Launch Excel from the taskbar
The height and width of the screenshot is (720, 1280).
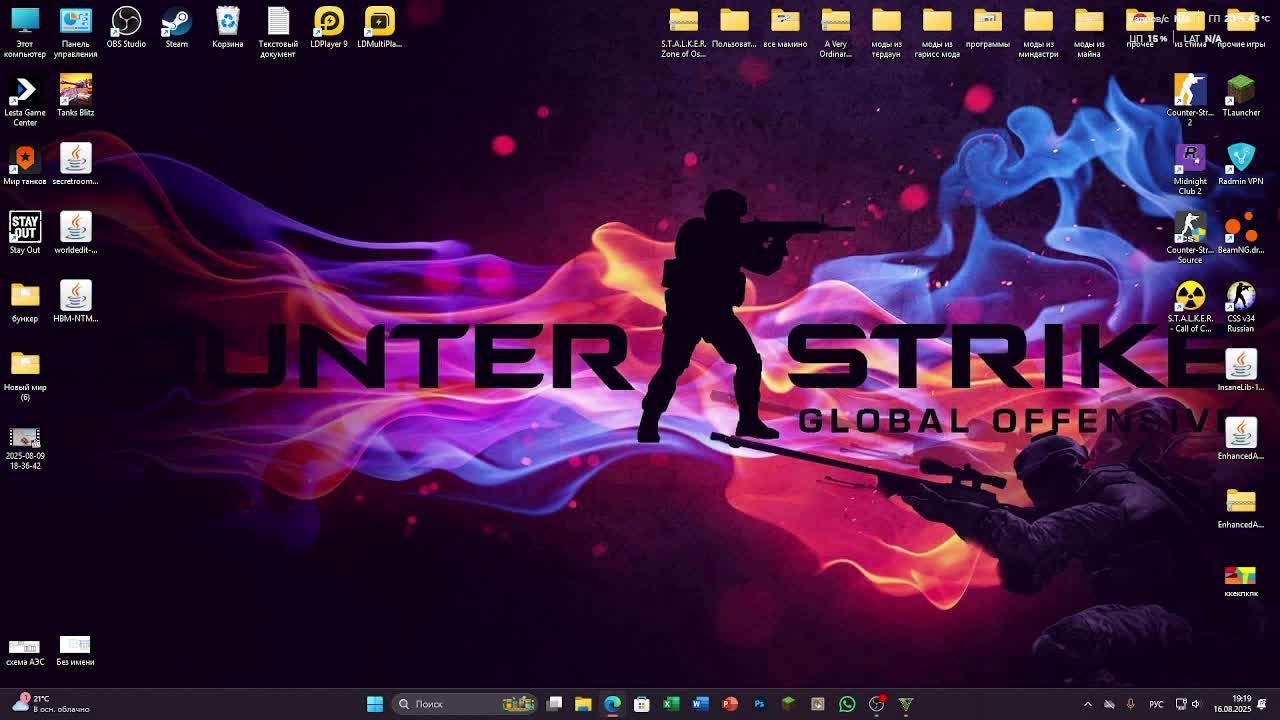coord(671,704)
